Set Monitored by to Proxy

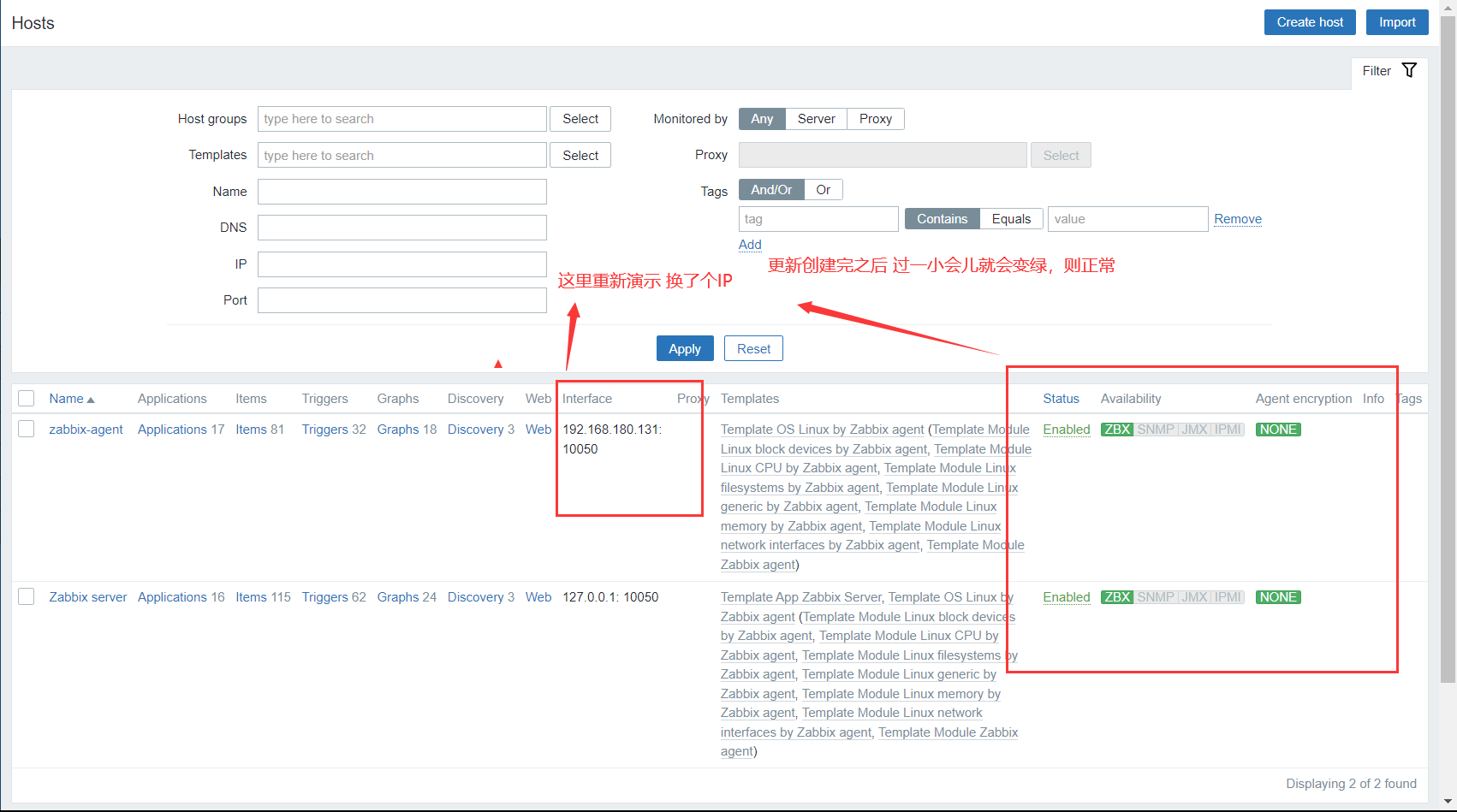(876, 119)
